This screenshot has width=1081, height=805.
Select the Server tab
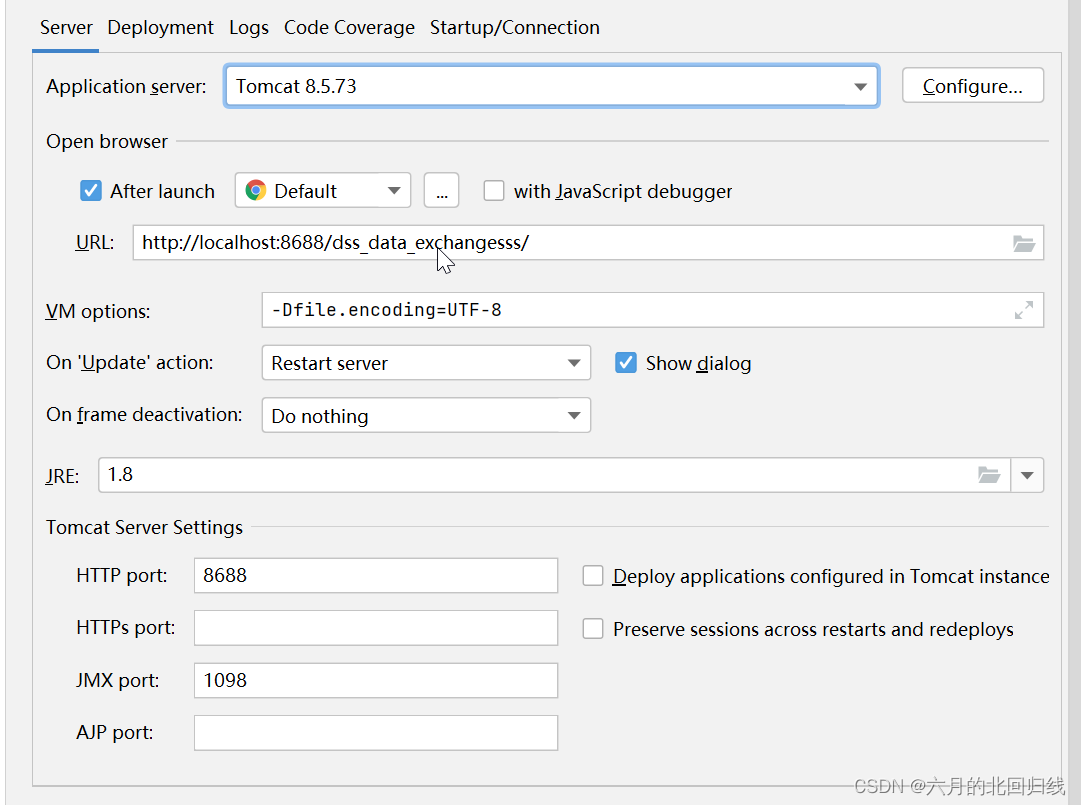(x=65, y=28)
